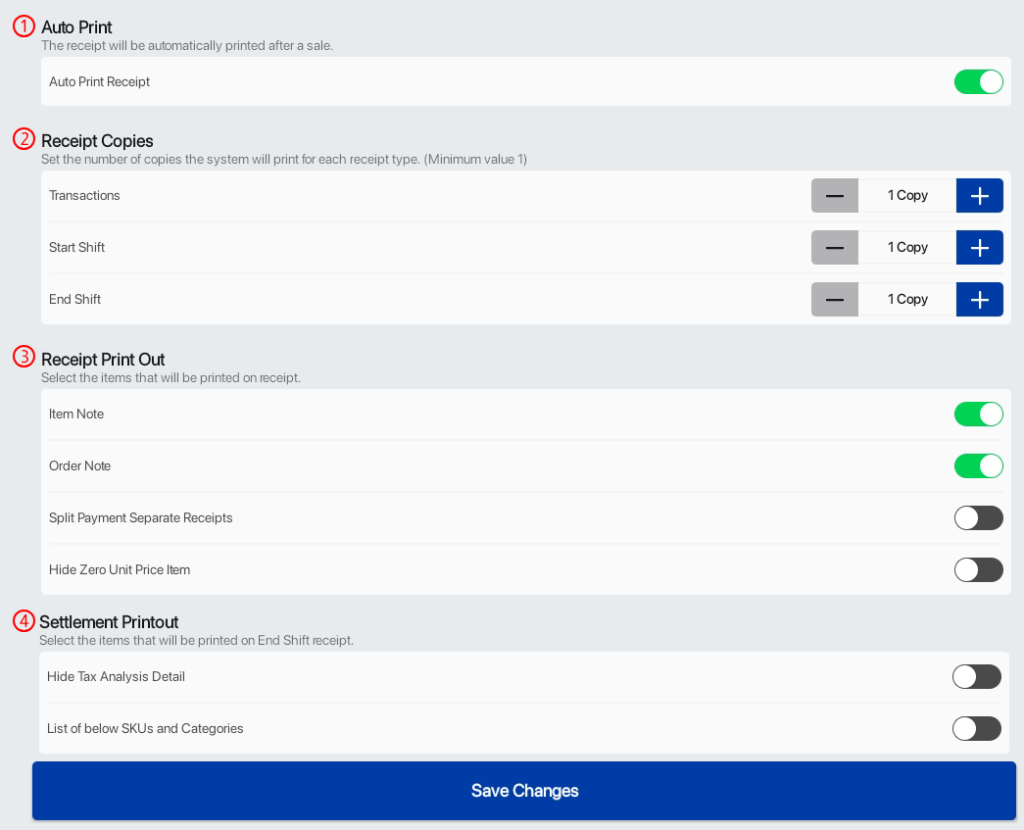The width and height of the screenshot is (1024, 830).
Task: Increase the Start Shift copy count
Action: tap(979, 247)
